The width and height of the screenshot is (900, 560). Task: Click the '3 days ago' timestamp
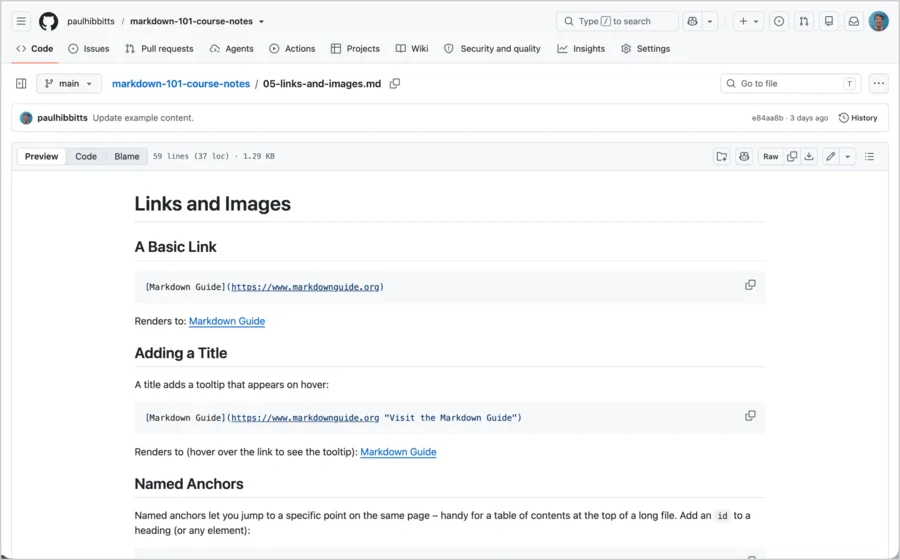(x=809, y=118)
